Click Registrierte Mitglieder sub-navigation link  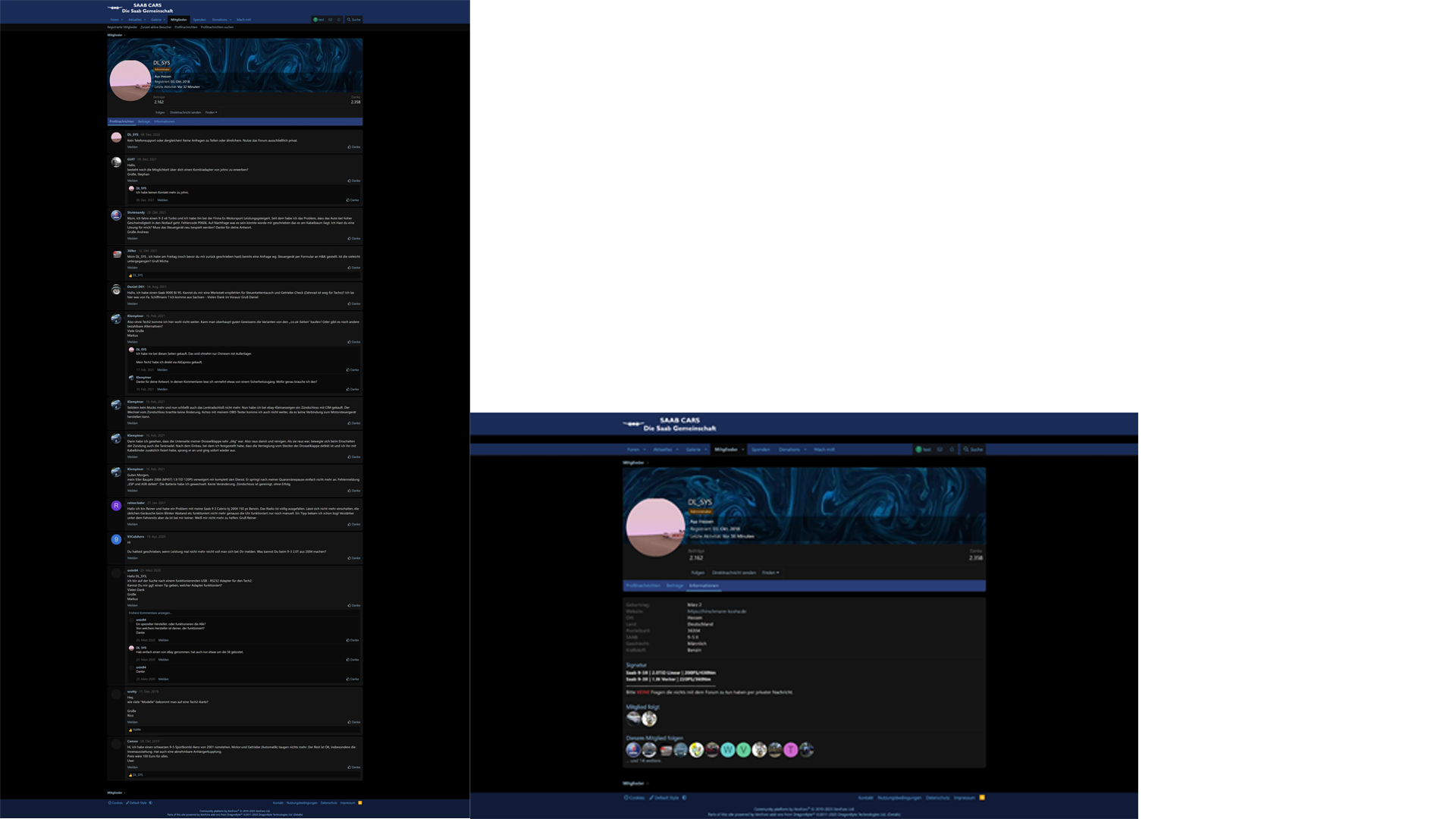(122, 27)
